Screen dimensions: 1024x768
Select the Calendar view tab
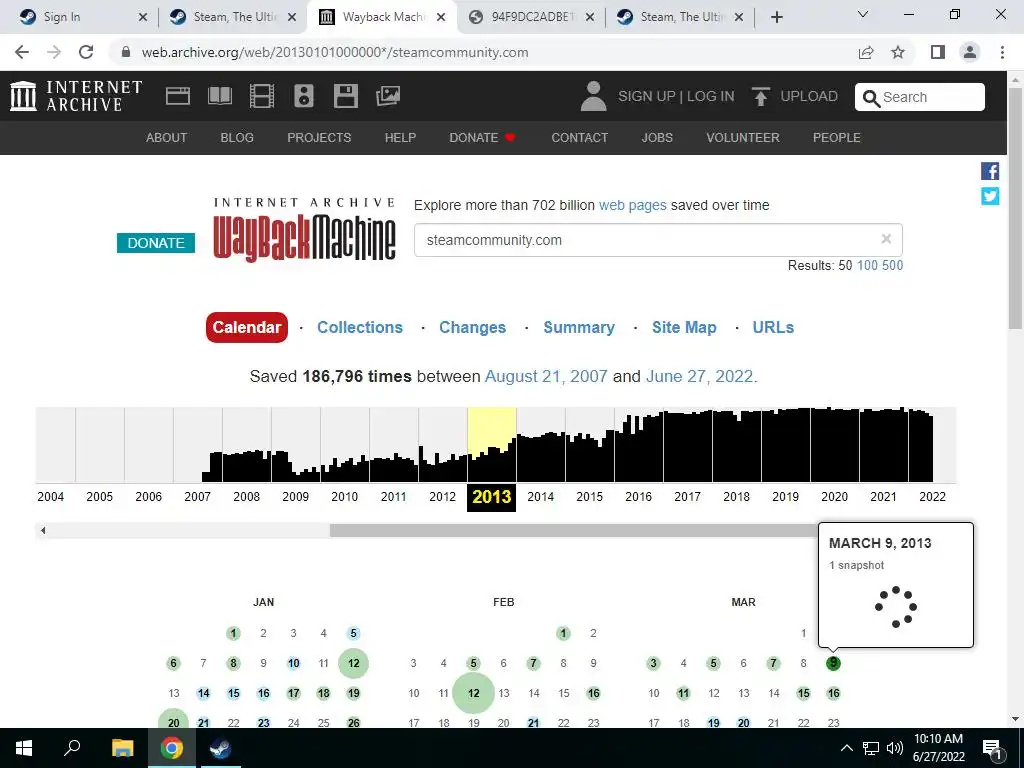(246, 327)
